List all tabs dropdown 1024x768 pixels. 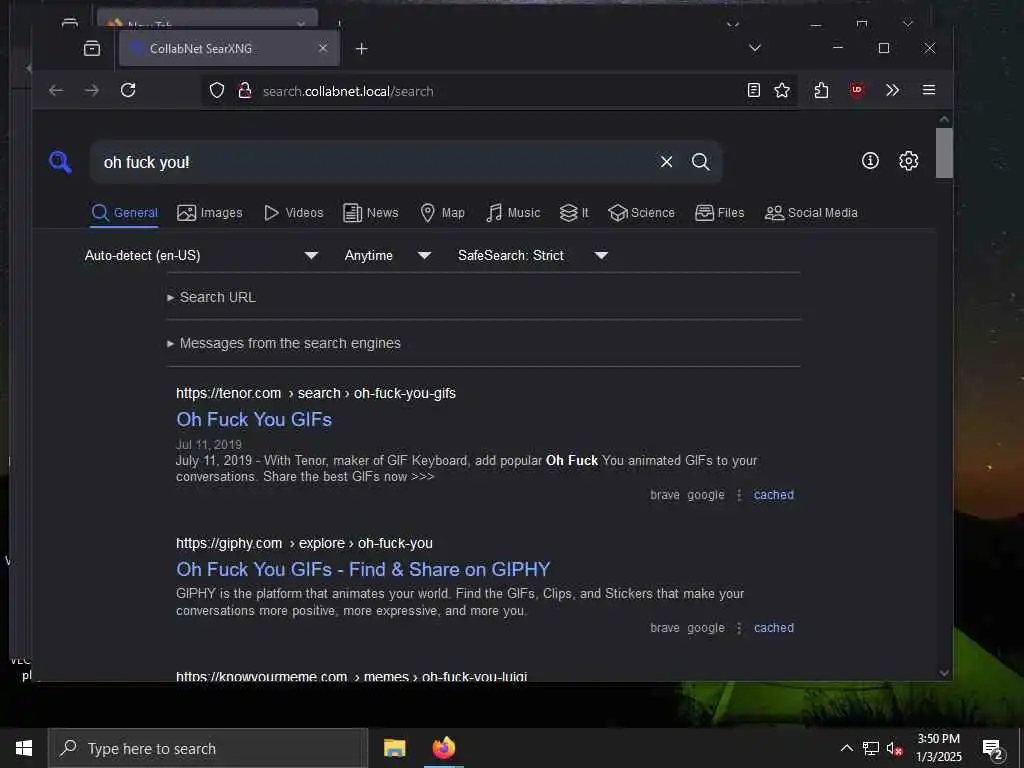click(755, 48)
